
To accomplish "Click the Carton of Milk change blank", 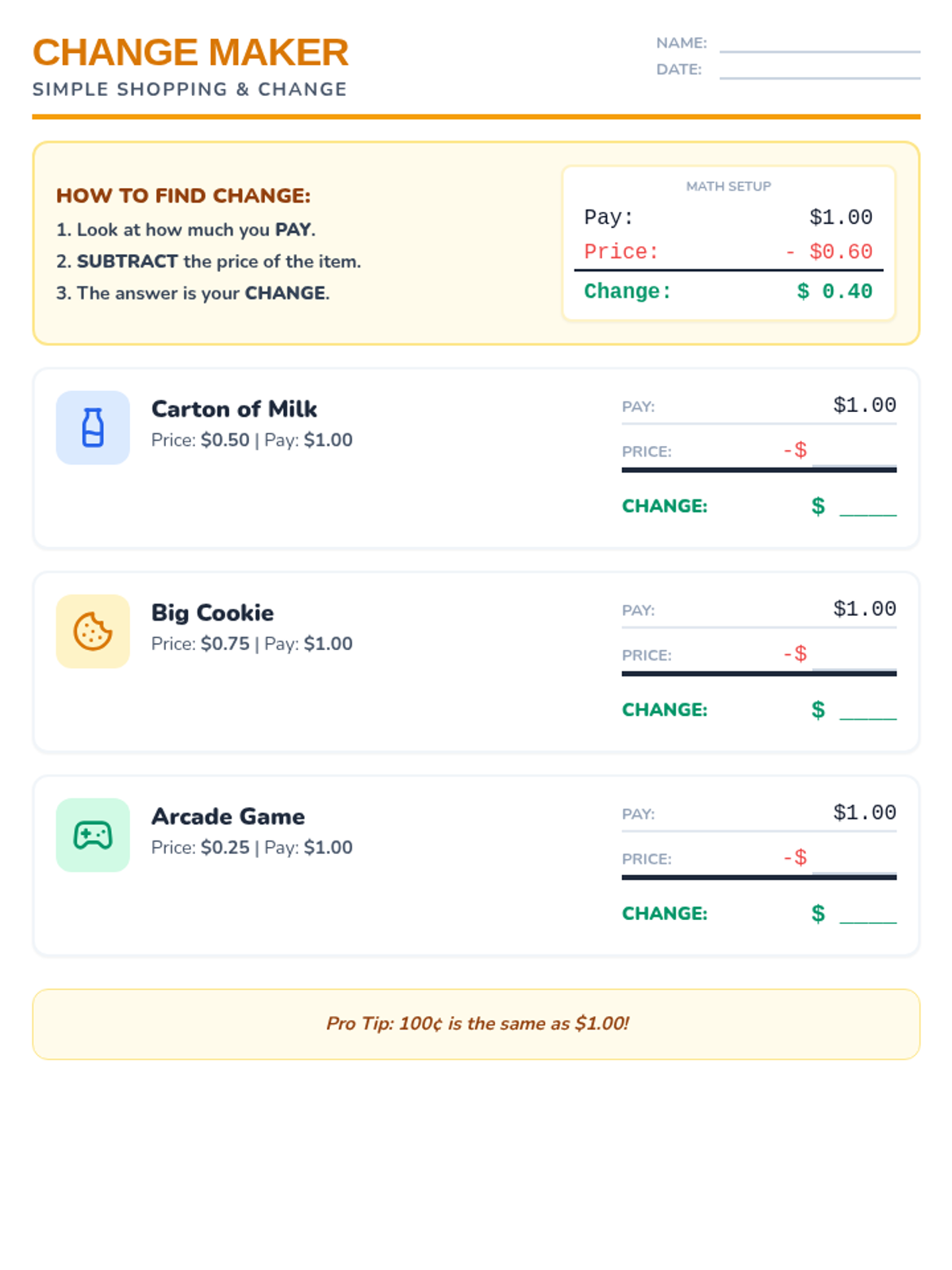I will pyautogui.click(x=868, y=506).
